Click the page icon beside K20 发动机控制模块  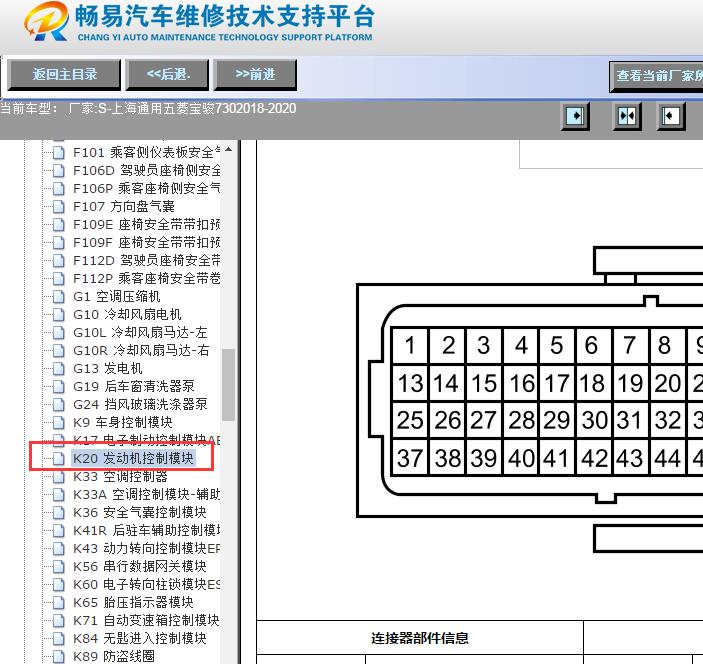[x=58, y=458]
